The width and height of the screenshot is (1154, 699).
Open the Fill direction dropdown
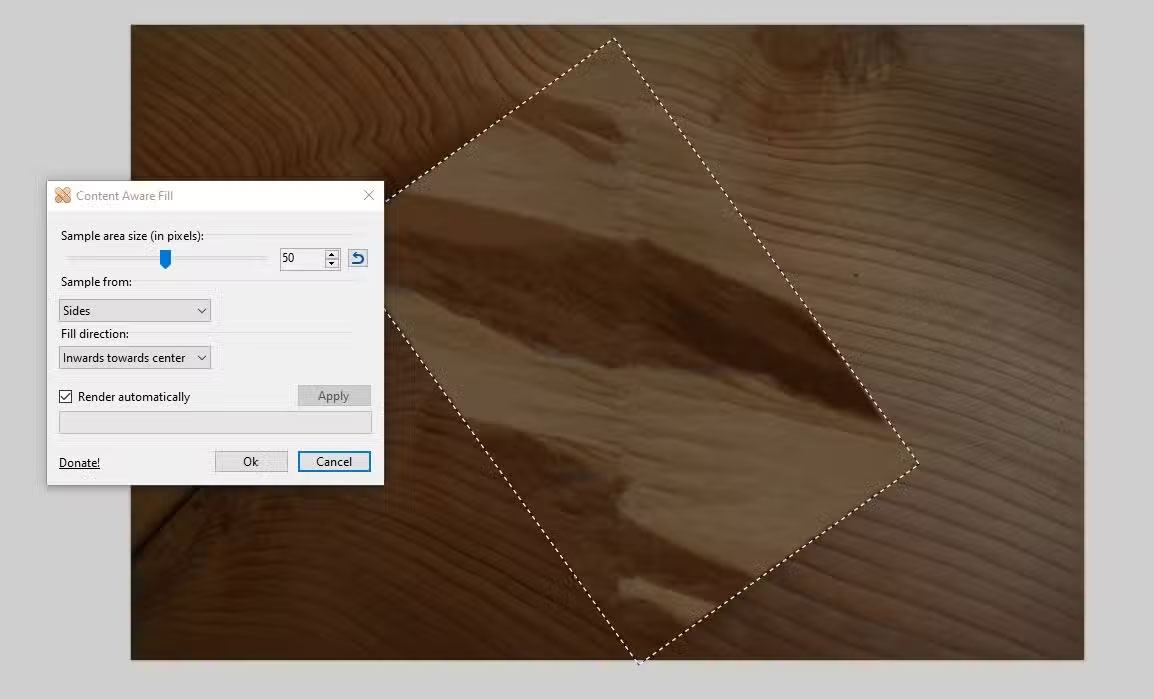click(135, 358)
